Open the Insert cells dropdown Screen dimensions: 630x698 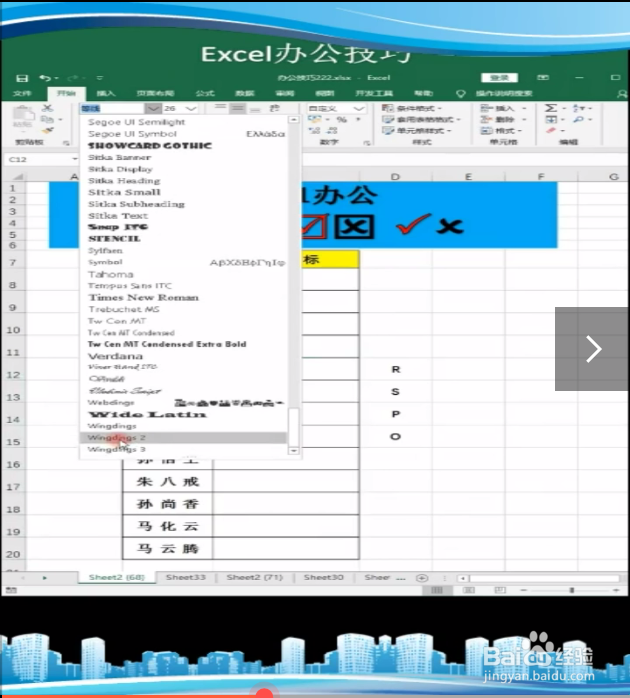click(503, 108)
